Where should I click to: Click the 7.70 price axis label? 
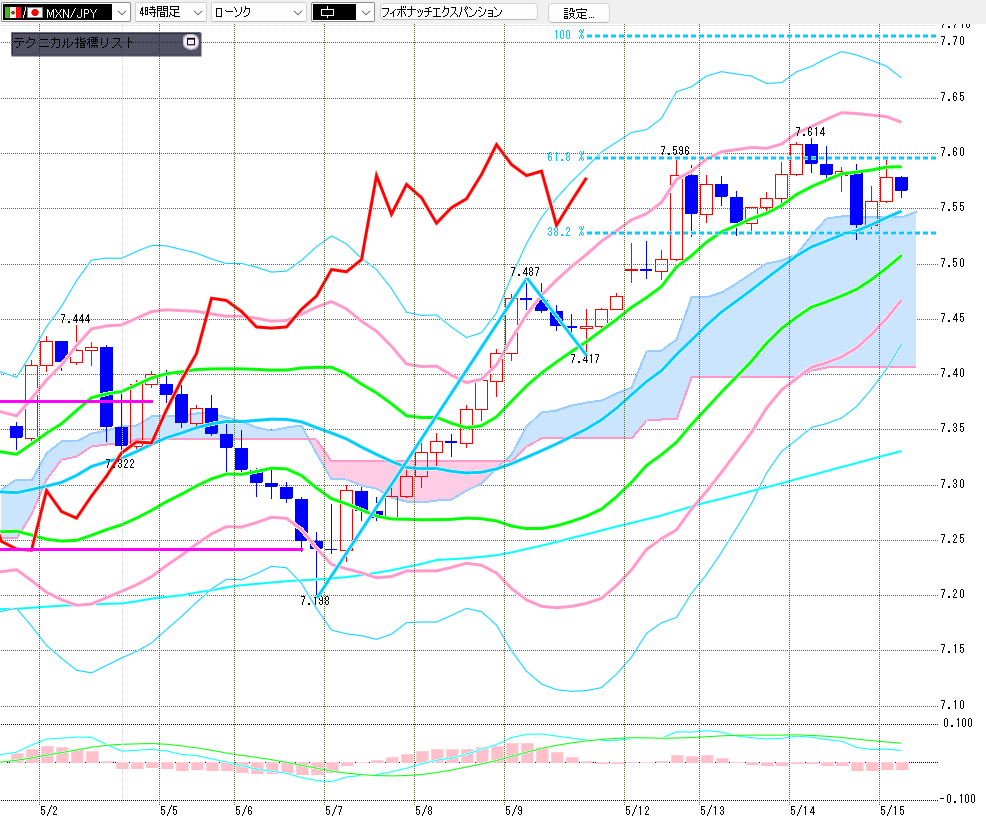953,41
